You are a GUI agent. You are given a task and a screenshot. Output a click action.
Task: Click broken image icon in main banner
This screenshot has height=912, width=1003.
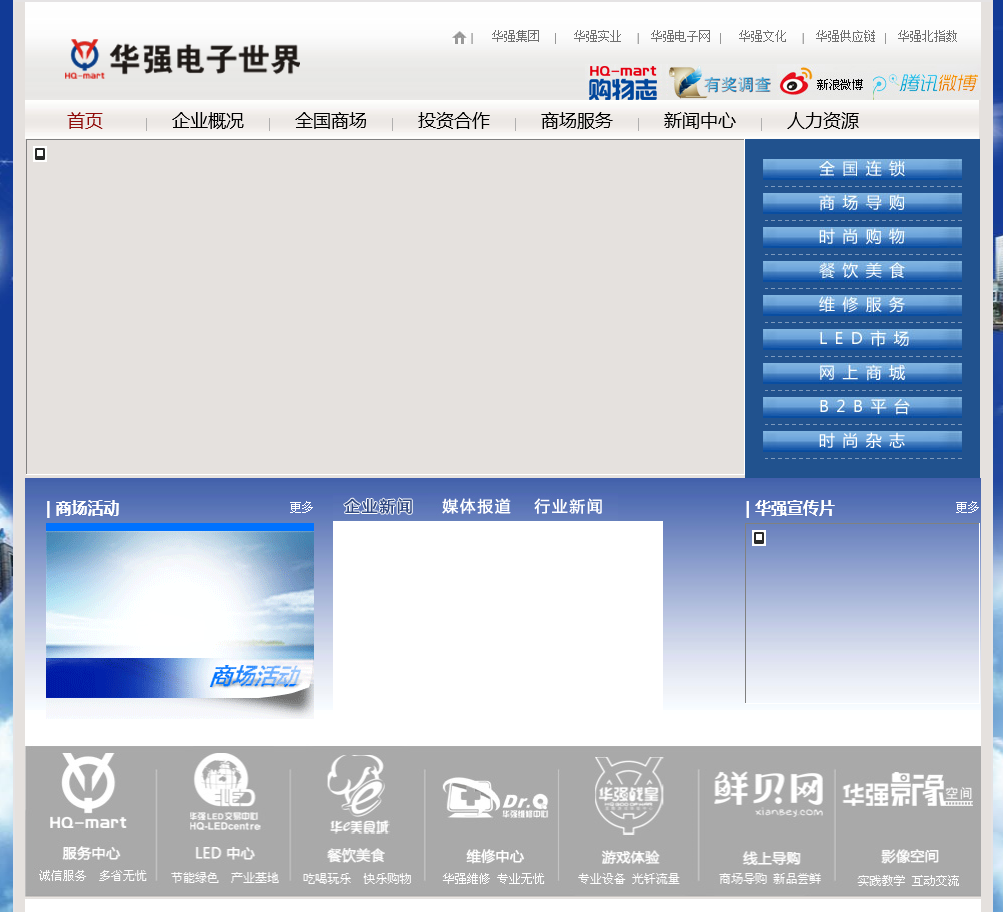(x=40, y=153)
